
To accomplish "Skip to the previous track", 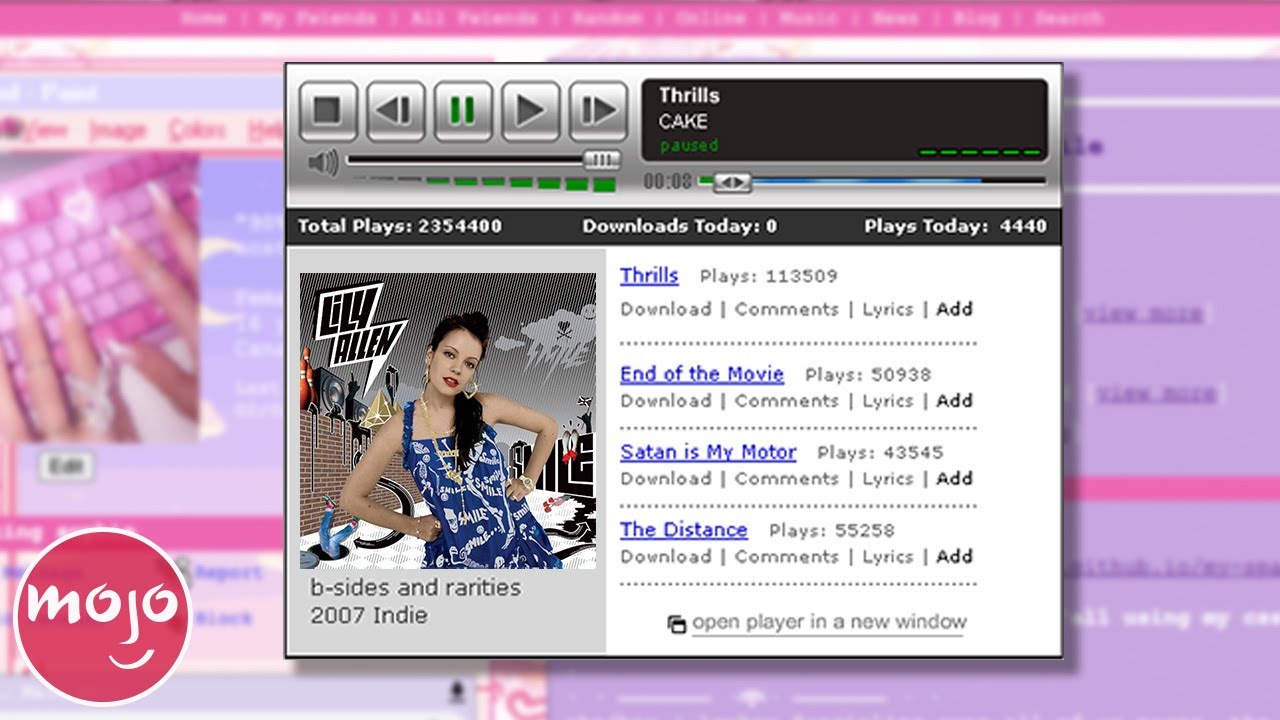I will pos(396,111).
